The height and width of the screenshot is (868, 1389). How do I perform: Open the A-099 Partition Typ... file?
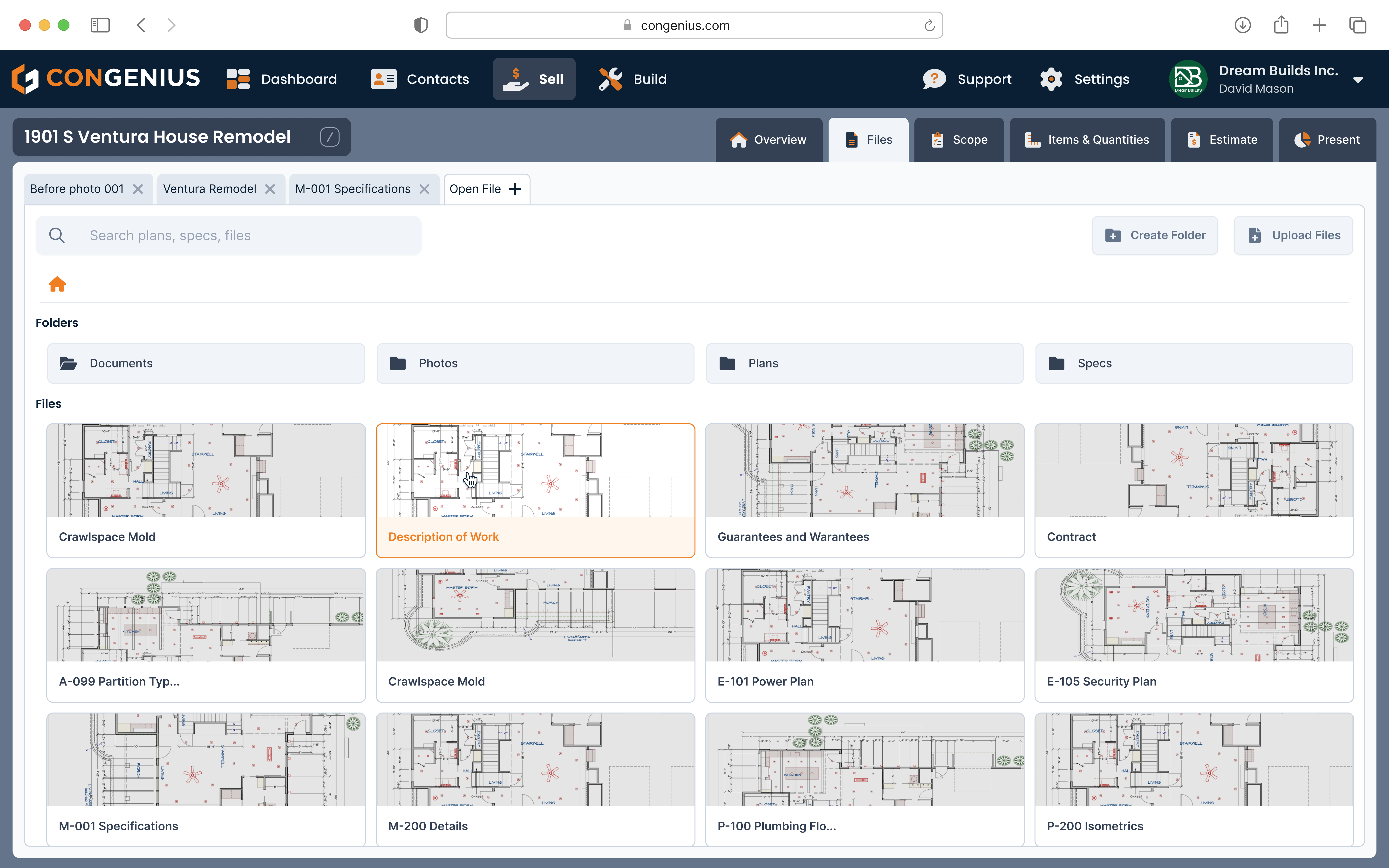point(206,636)
